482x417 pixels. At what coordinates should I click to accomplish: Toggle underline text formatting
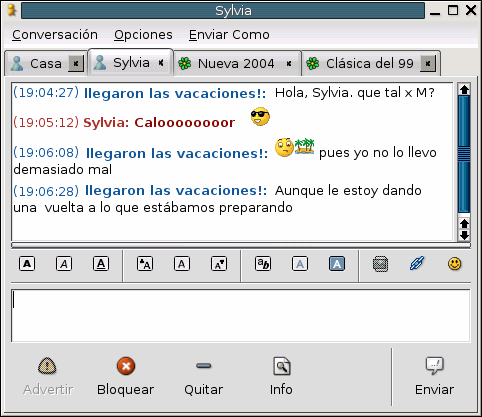pos(101,264)
